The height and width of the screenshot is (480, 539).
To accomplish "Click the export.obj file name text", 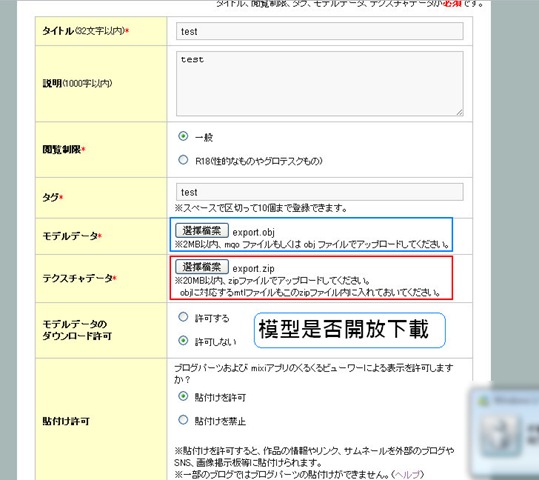I will tap(253, 232).
